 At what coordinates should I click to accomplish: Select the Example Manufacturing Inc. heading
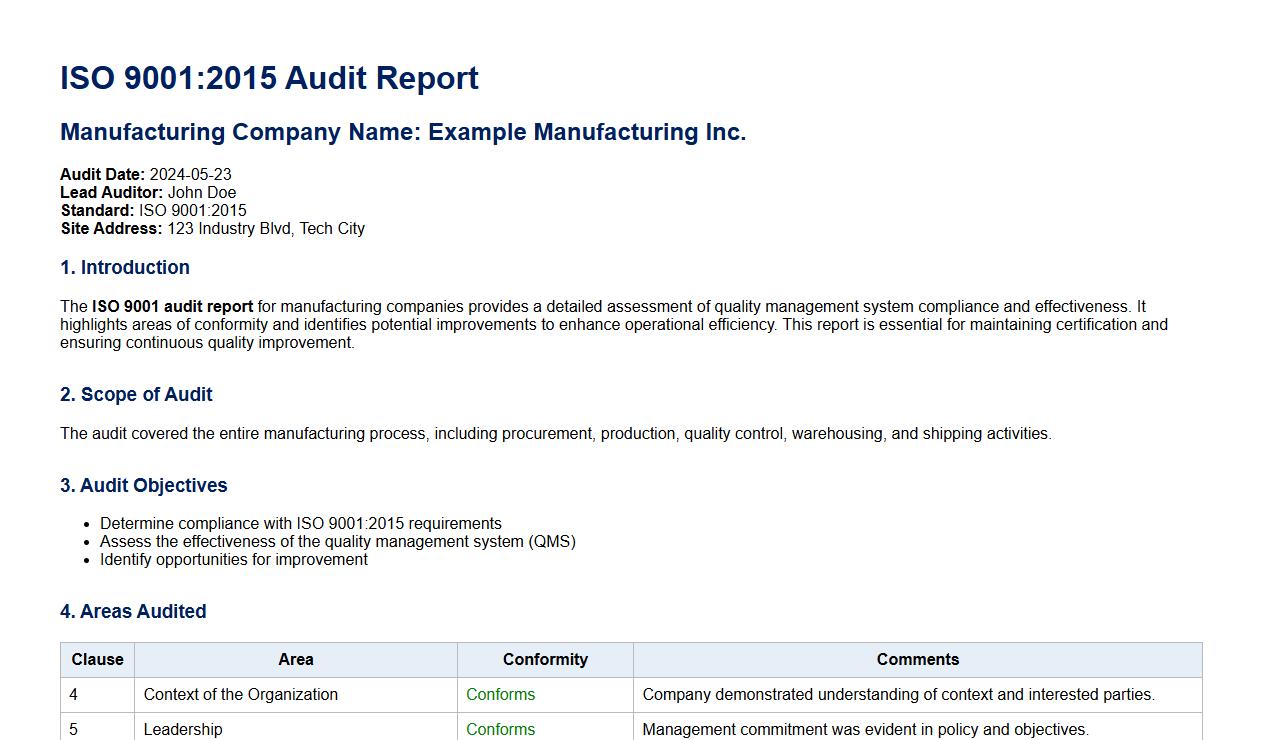[x=403, y=131]
